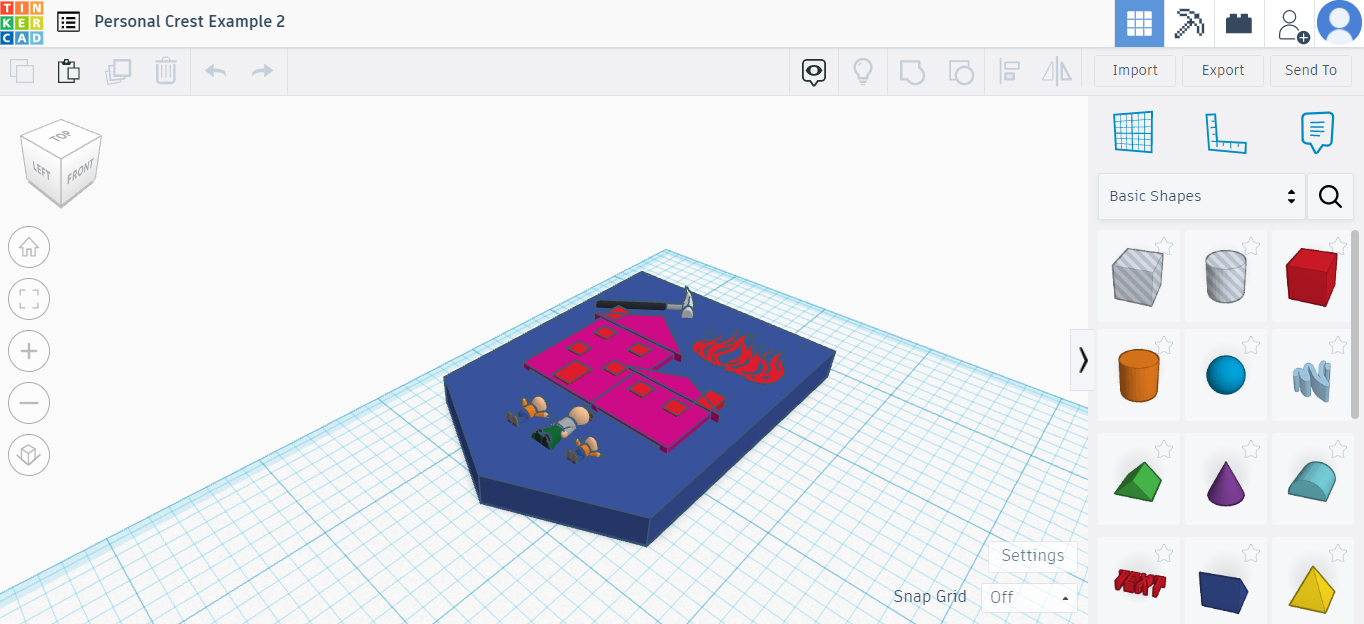Click the light bulb visibility icon
Image resolution: width=1364 pixels, height=624 pixels.
tap(862, 71)
